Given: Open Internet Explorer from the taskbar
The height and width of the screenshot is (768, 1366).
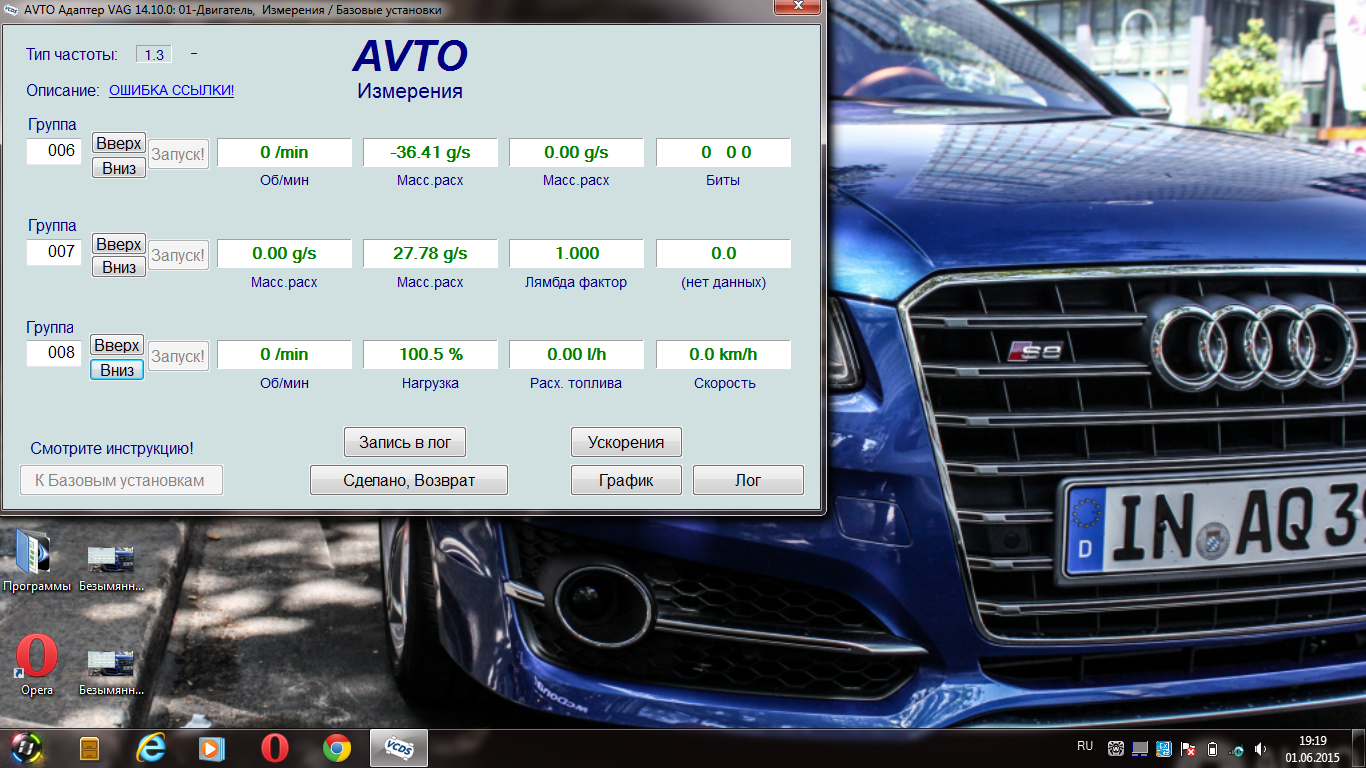Looking at the screenshot, I should tap(151, 748).
